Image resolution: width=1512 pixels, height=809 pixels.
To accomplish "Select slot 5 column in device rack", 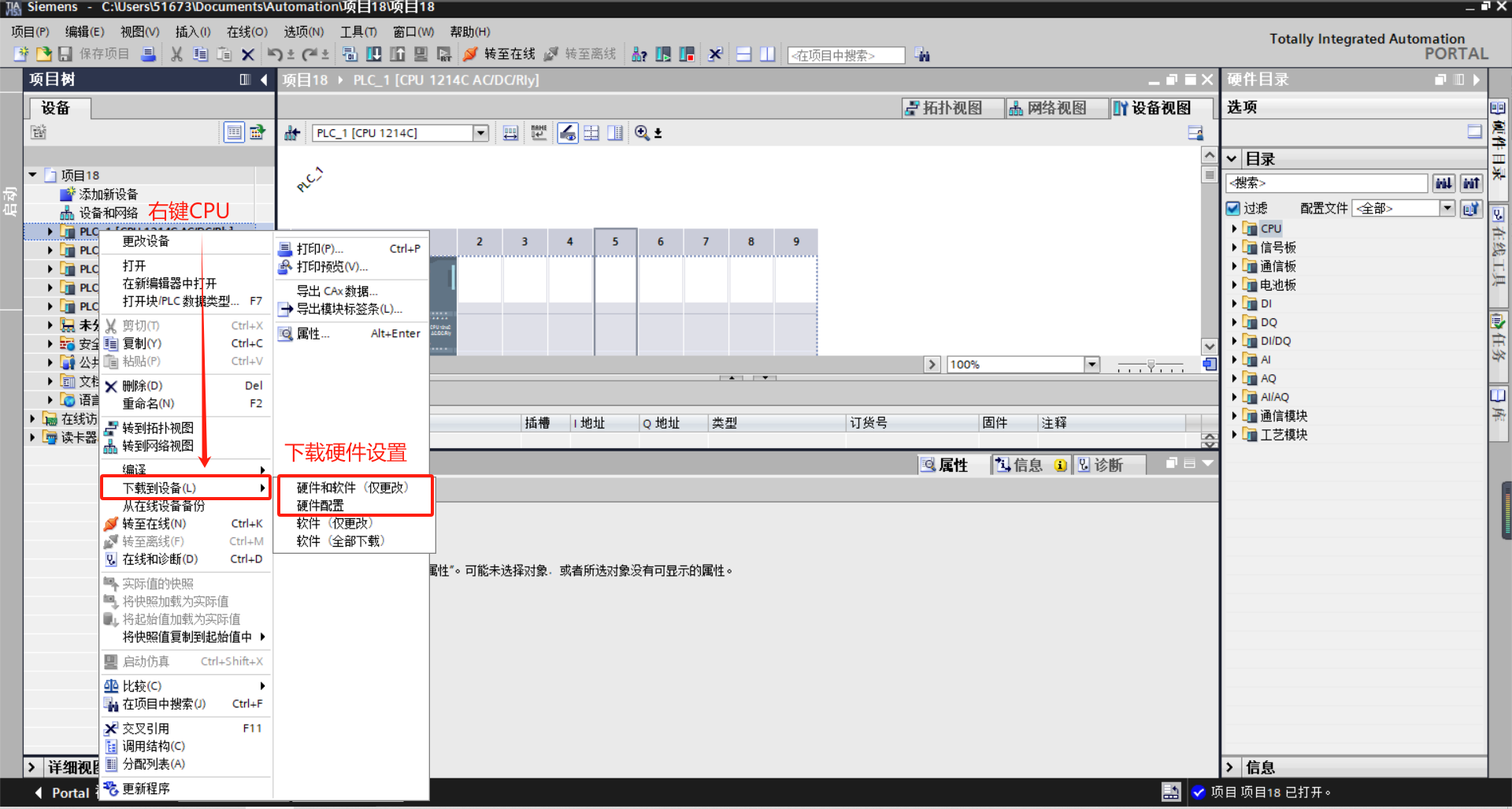I will 615,291.
